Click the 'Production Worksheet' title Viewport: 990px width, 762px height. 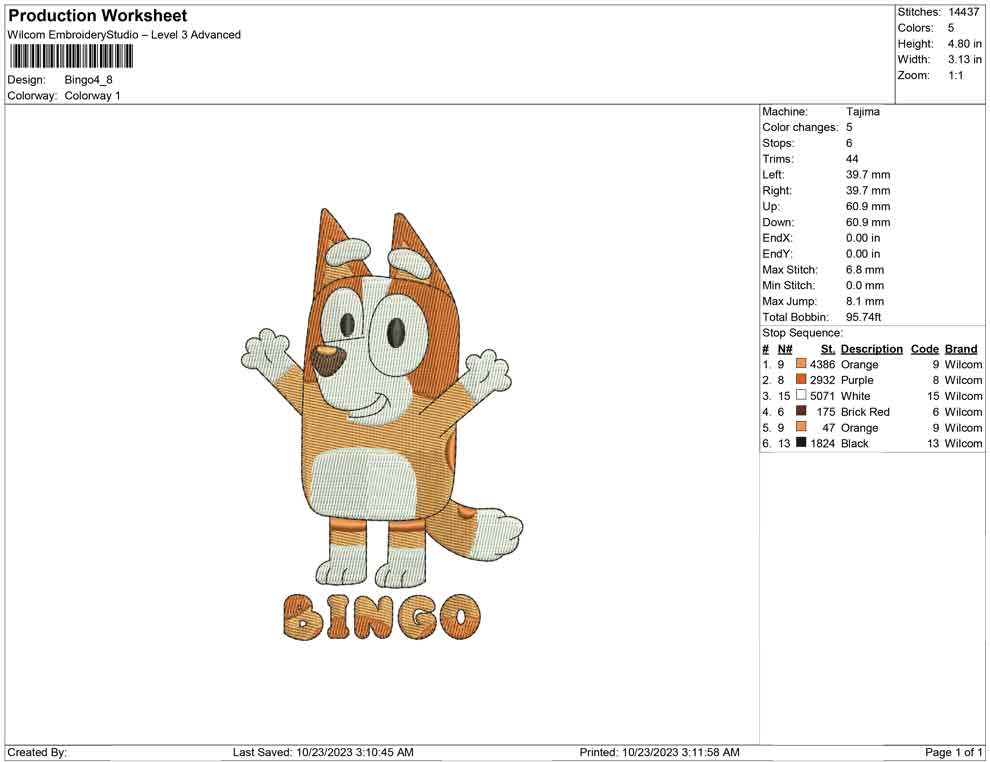point(97,16)
